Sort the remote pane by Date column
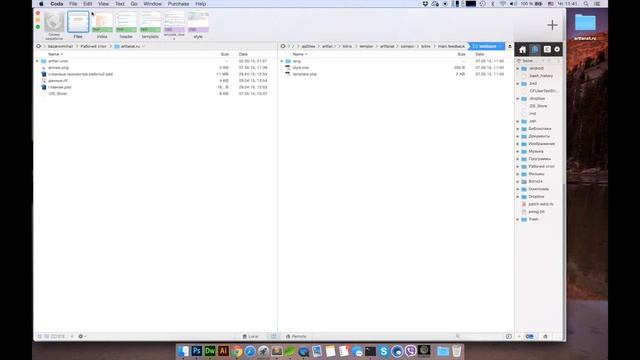640x360 pixels. (x=480, y=54)
